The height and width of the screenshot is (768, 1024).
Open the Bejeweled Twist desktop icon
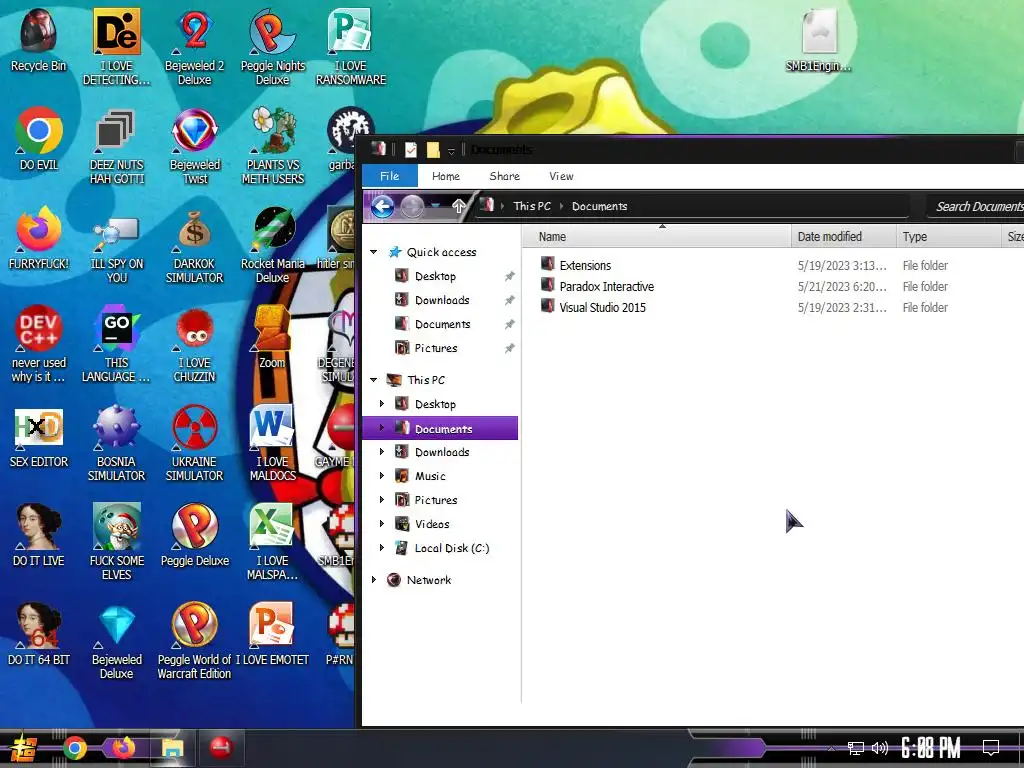click(195, 146)
